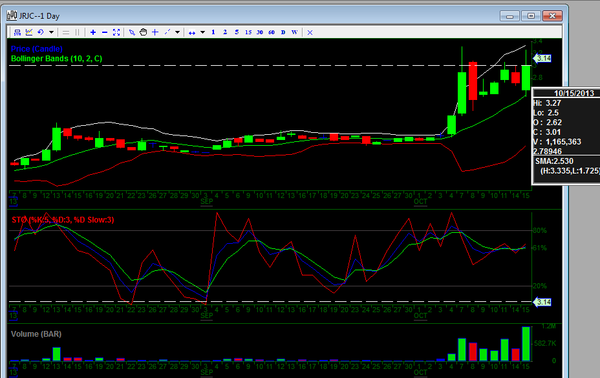Click the 10/15/2013 date in data box
This screenshot has width=600, height=378.
[574, 93]
